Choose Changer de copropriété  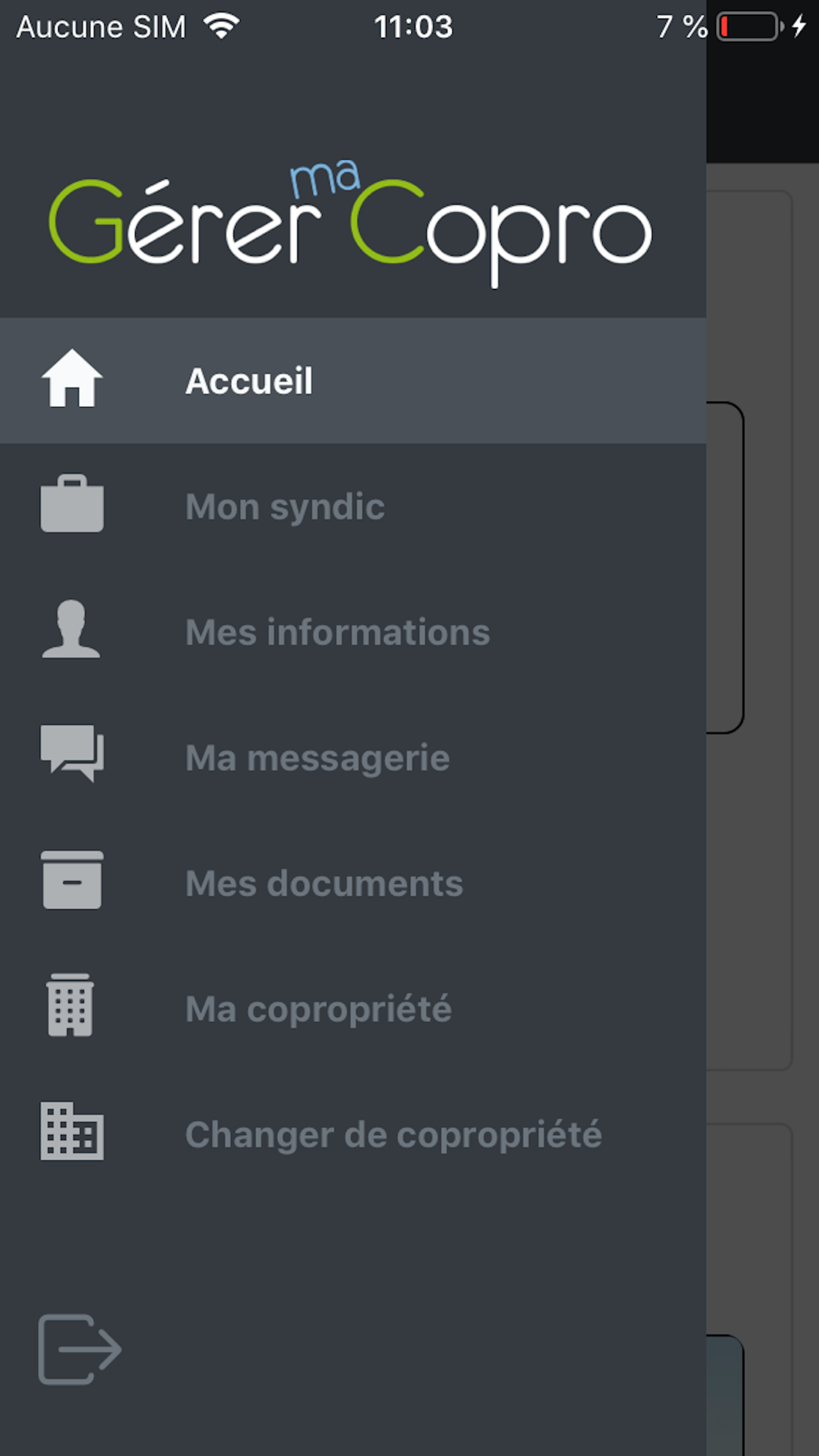pos(393,1135)
